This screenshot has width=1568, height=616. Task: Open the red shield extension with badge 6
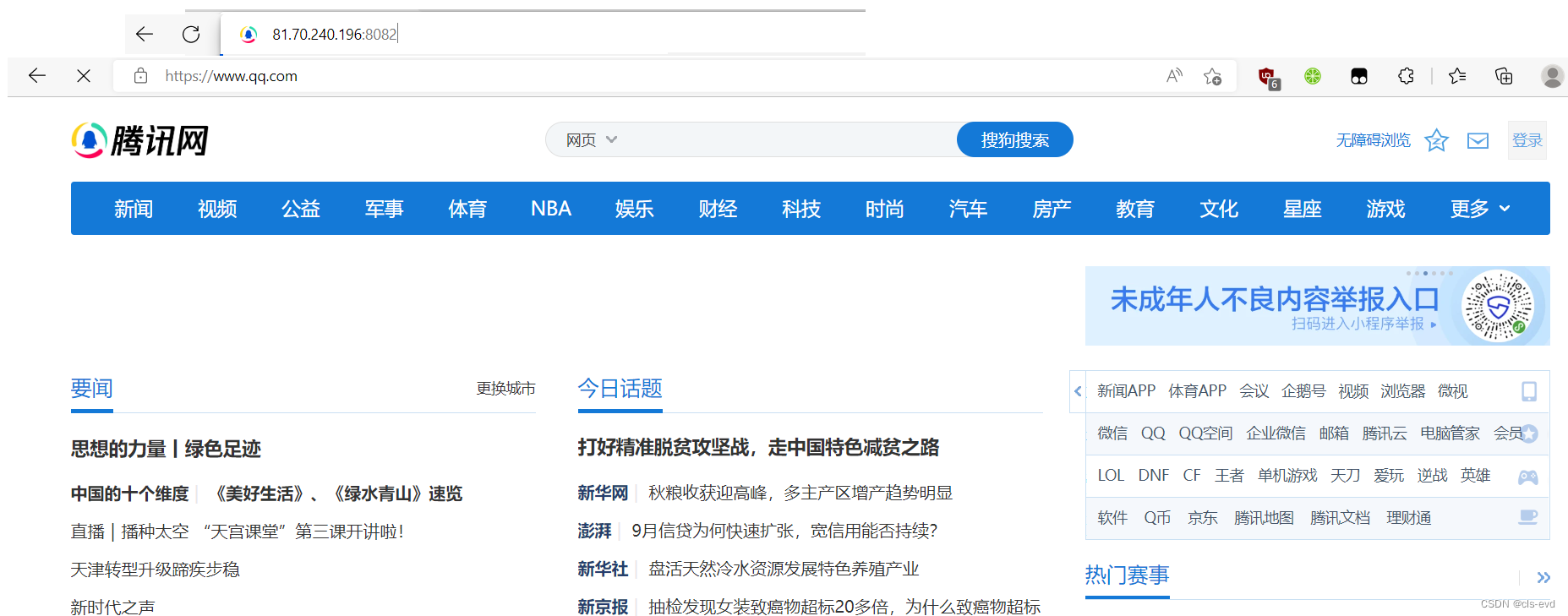pos(1268,77)
